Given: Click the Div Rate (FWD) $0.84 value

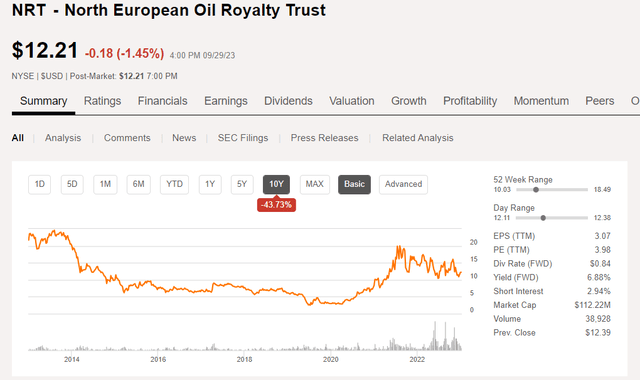Looking at the screenshot, I should tap(600, 264).
